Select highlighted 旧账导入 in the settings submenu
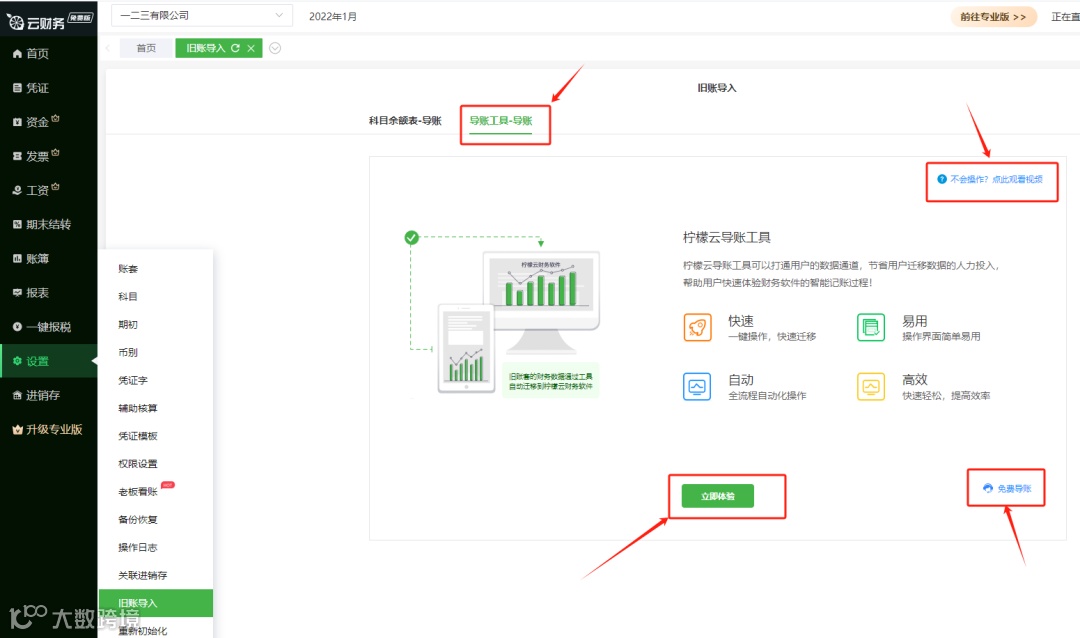The height and width of the screenshot is (638, 1080). (x=156, y=603)
